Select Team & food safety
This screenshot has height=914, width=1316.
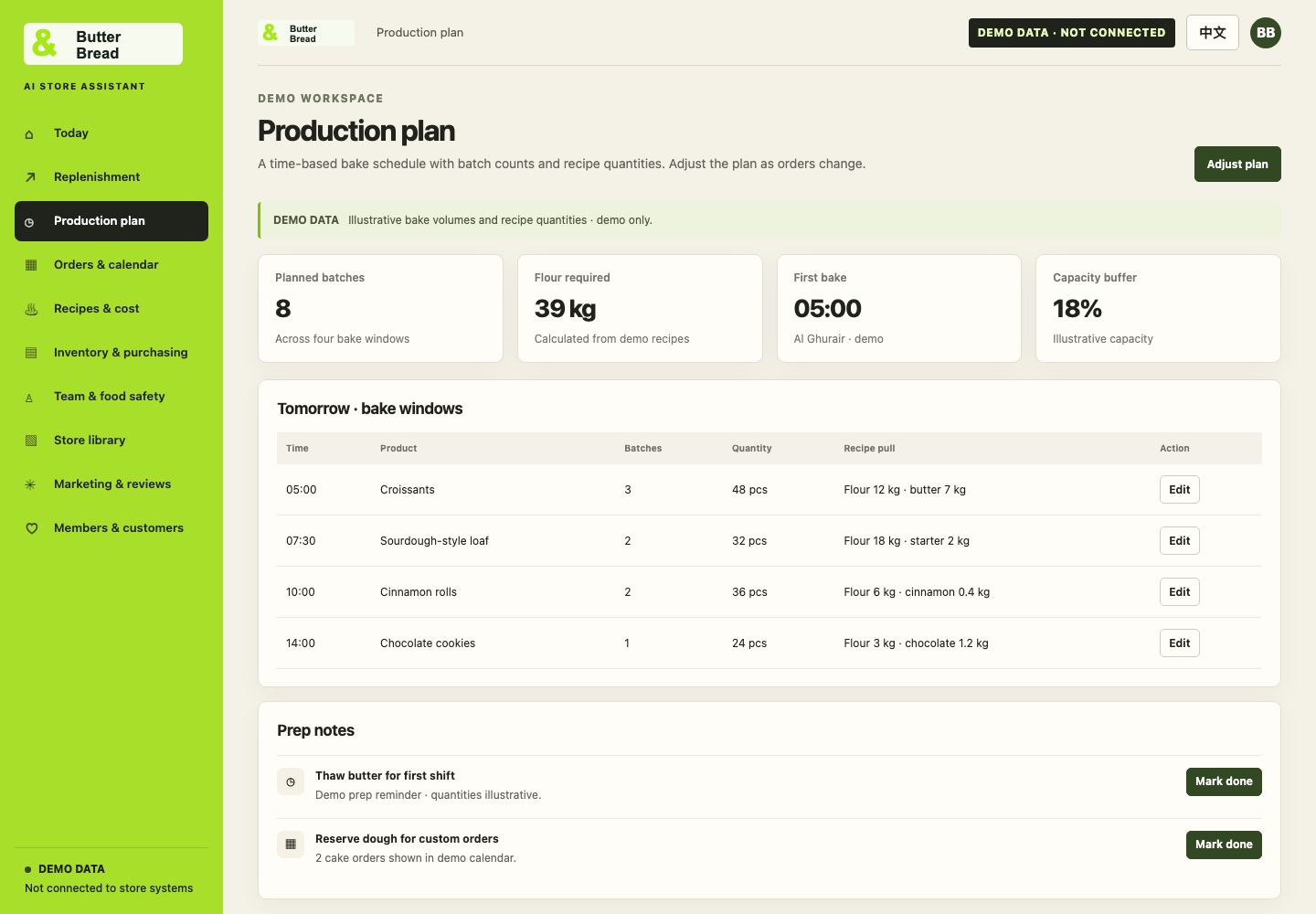pyautogui.click(x=111, y=397)
